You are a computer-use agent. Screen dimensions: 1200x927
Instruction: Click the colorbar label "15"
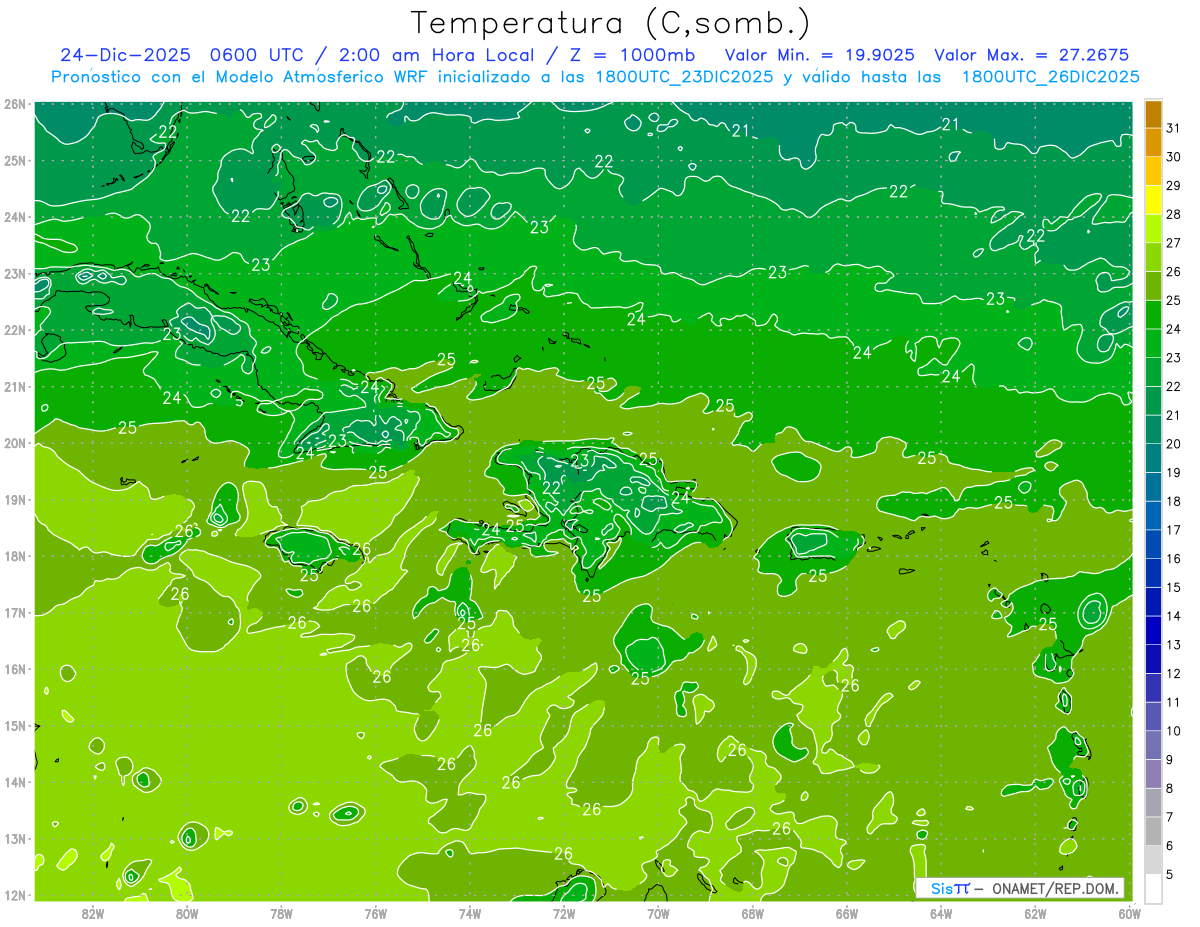point(1173,588)
